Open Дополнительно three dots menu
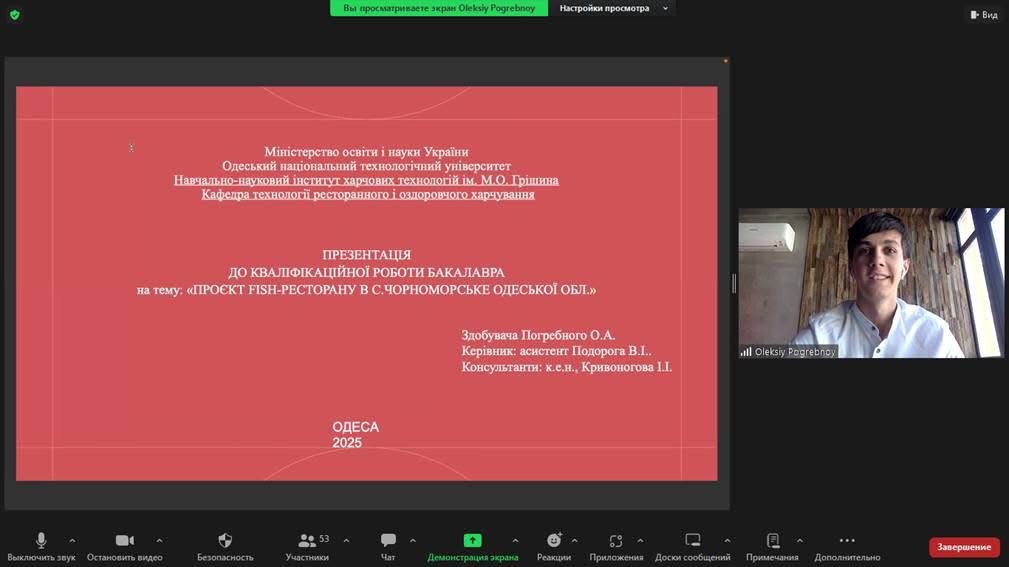Screen dimensions: 1009x567 click(x=847, y=541)
